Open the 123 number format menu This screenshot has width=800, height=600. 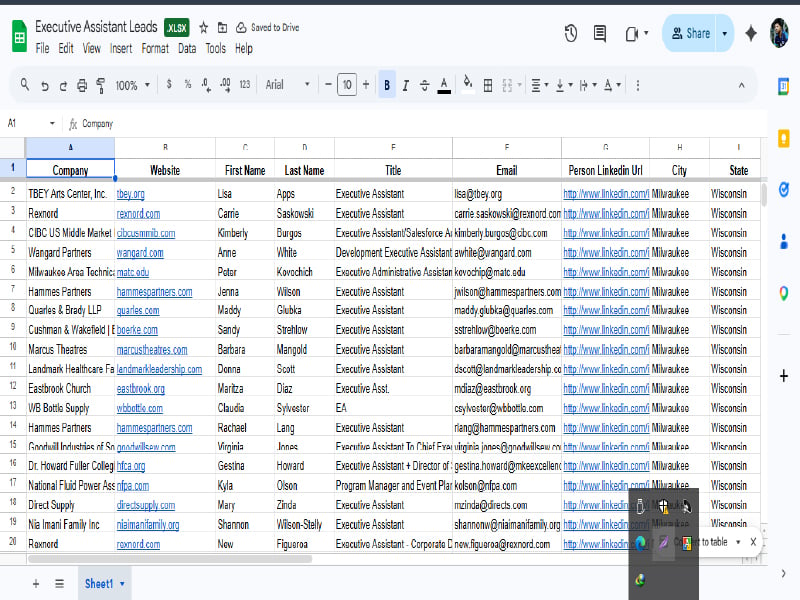(245, 84)
